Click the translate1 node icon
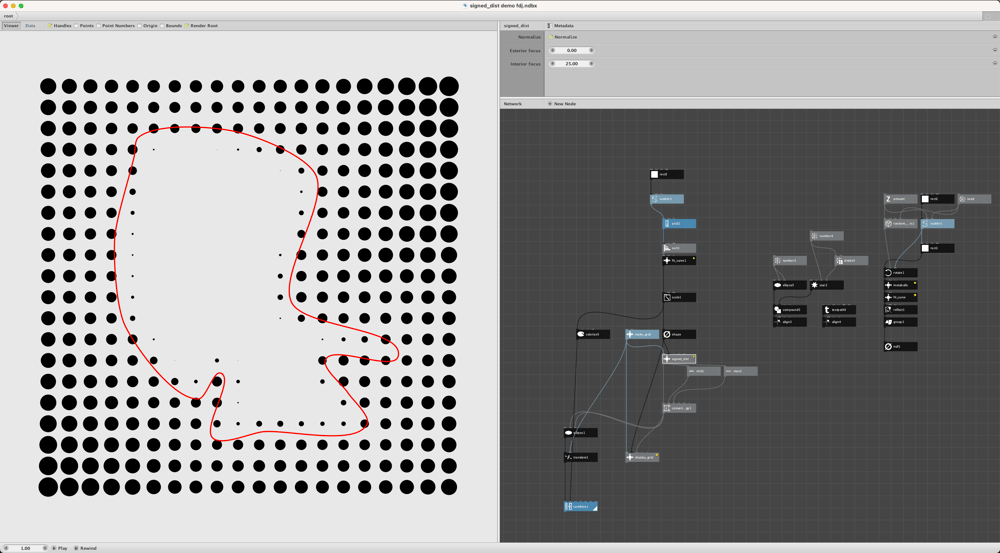The height and width of the screenshot is (553, 1000). [x=568, y=457]
